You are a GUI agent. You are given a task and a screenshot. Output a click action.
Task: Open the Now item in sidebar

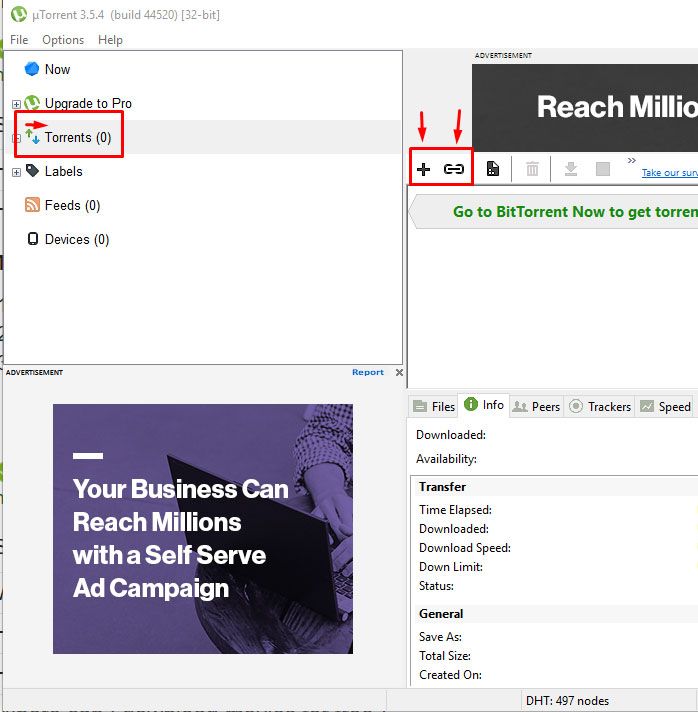[57, 69]
